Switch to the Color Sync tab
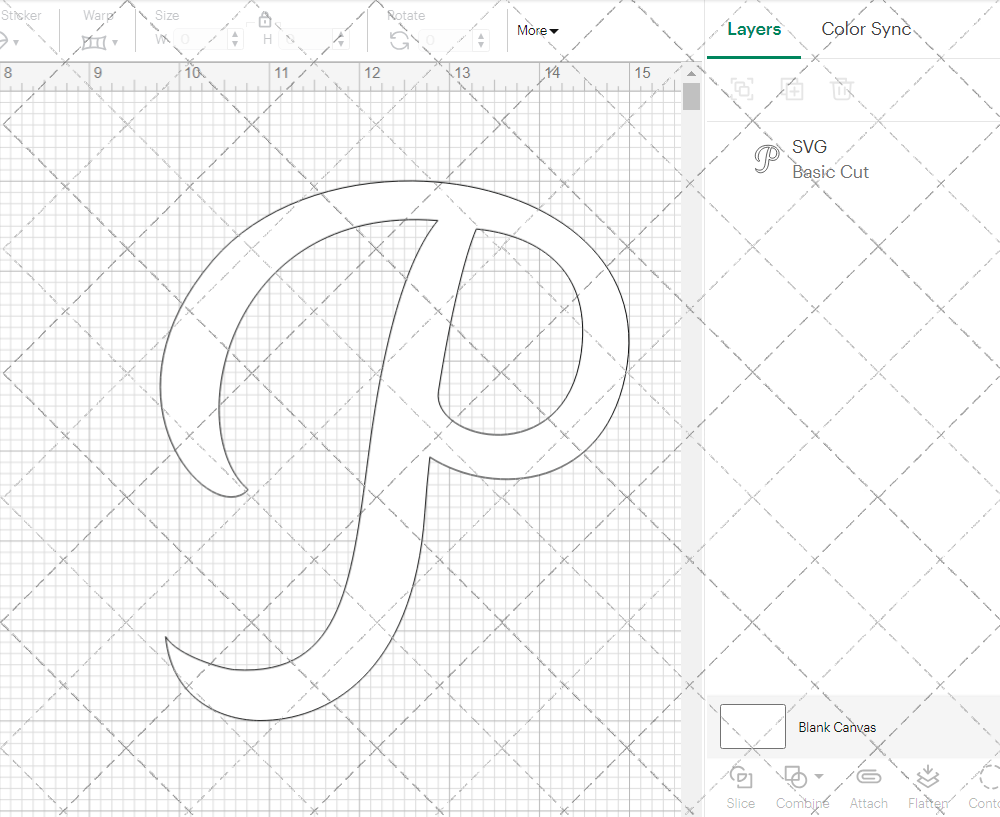 (x=866, y=29)
